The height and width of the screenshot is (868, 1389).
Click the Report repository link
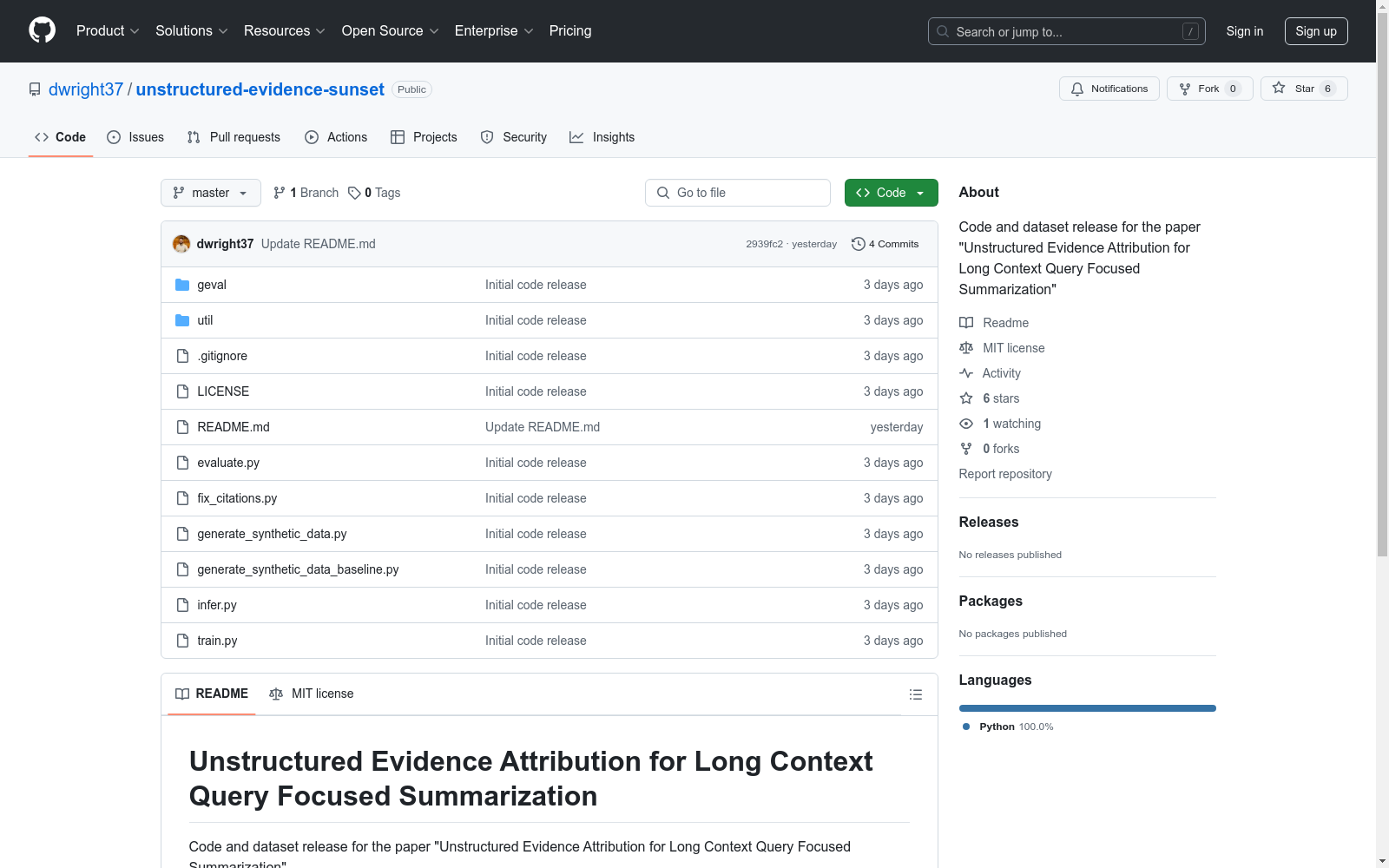point(1005,474)
